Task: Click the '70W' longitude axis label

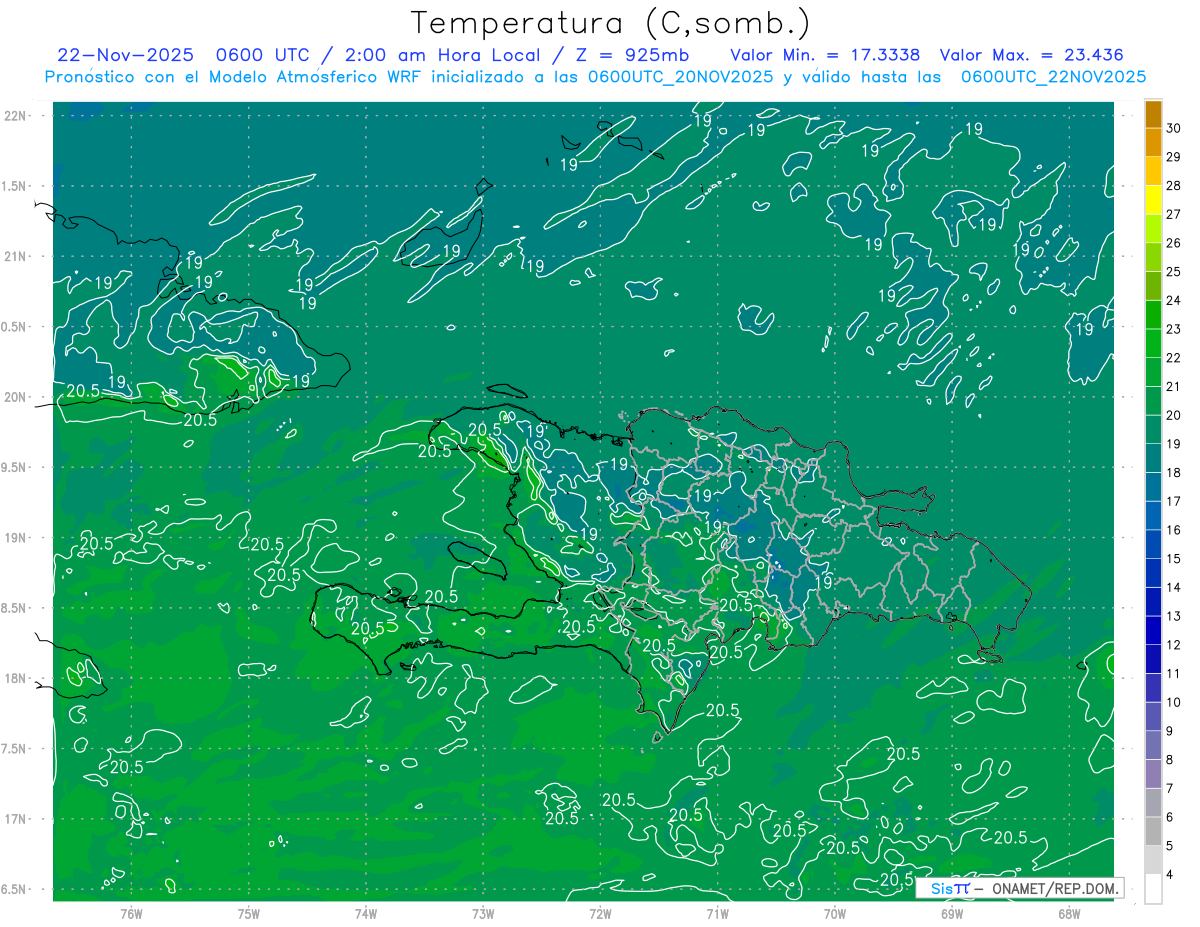Action: pos(835,914)
